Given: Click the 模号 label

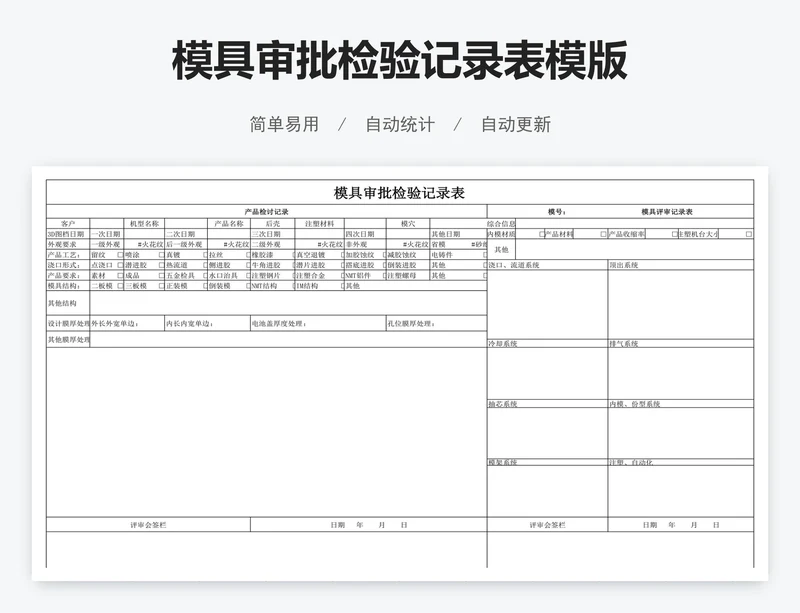Looking at the screenshot, I should pyautogui.click(x=557, y=211).
